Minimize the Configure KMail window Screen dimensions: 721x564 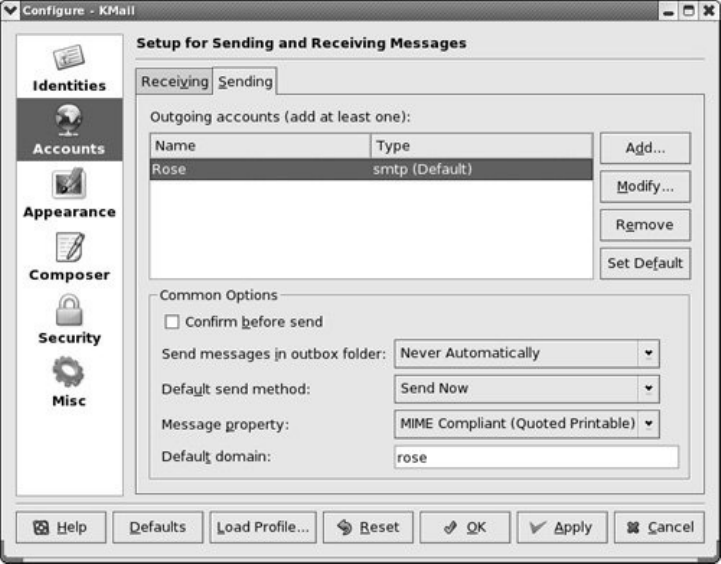669,11
